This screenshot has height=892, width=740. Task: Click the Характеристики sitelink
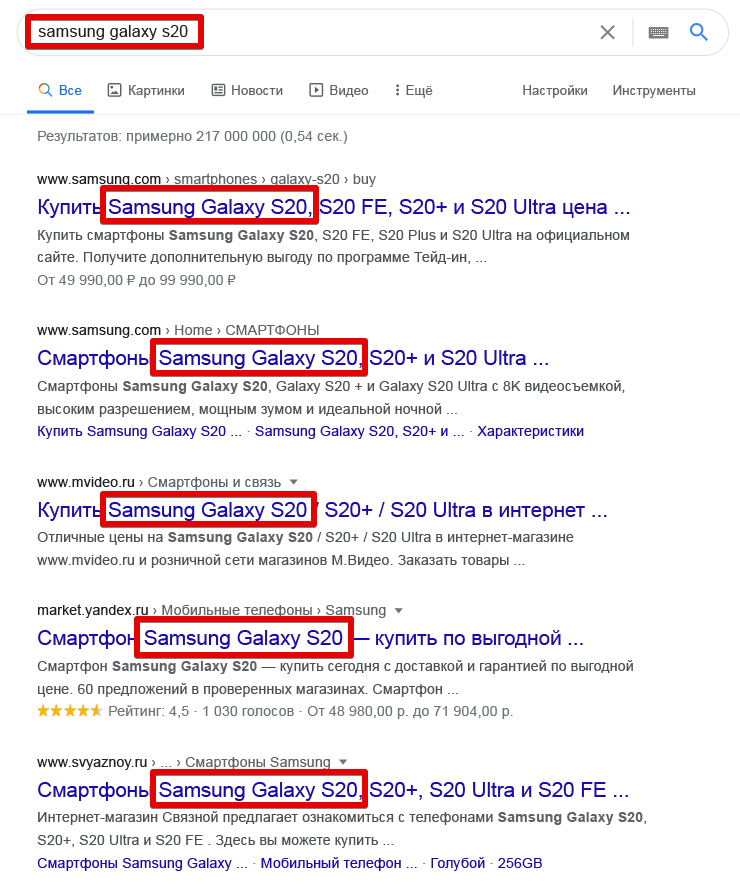click(x=530, y=431)
